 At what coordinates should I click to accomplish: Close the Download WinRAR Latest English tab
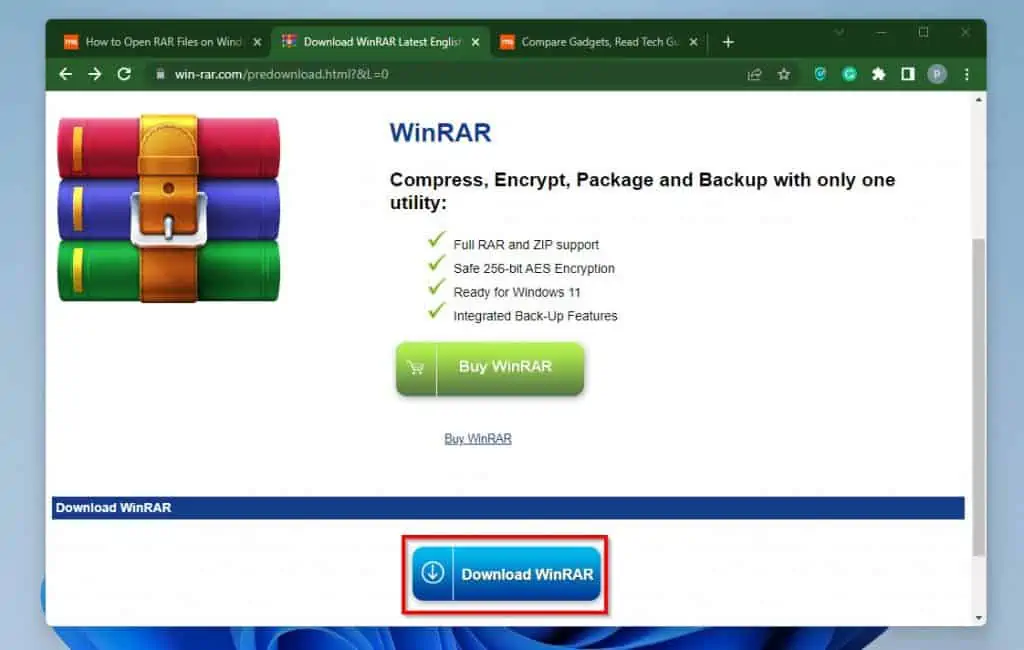[x=475, y=42]
